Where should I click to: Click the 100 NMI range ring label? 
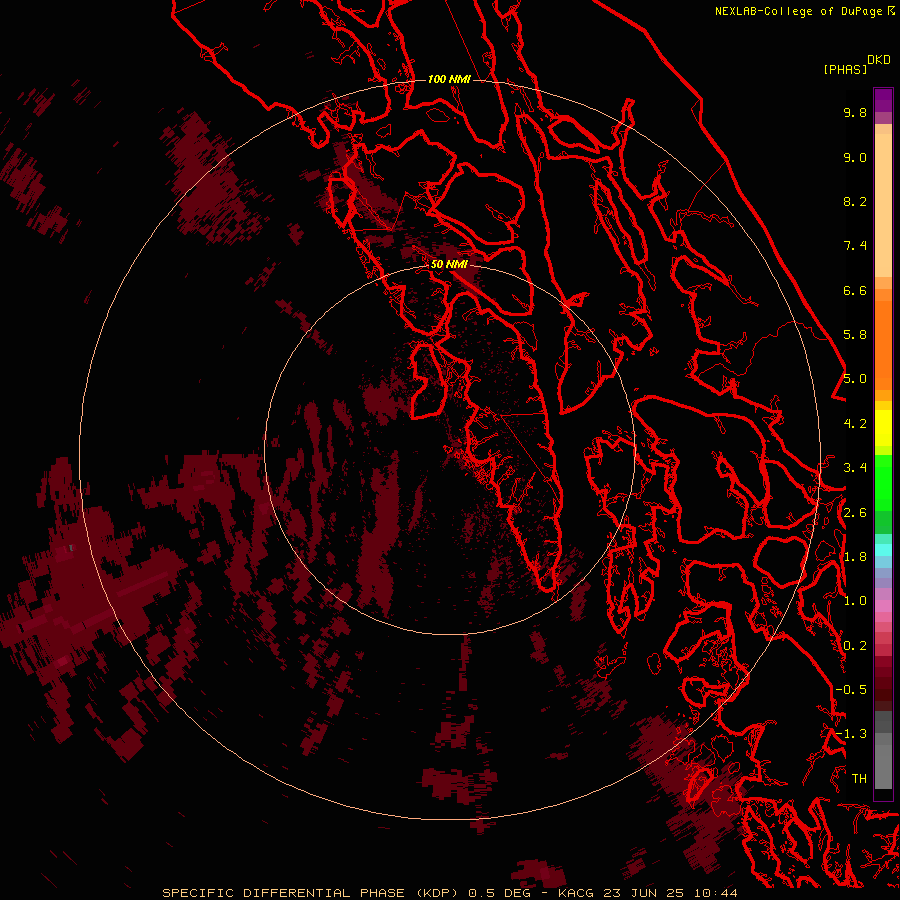(x=449, y=79)
